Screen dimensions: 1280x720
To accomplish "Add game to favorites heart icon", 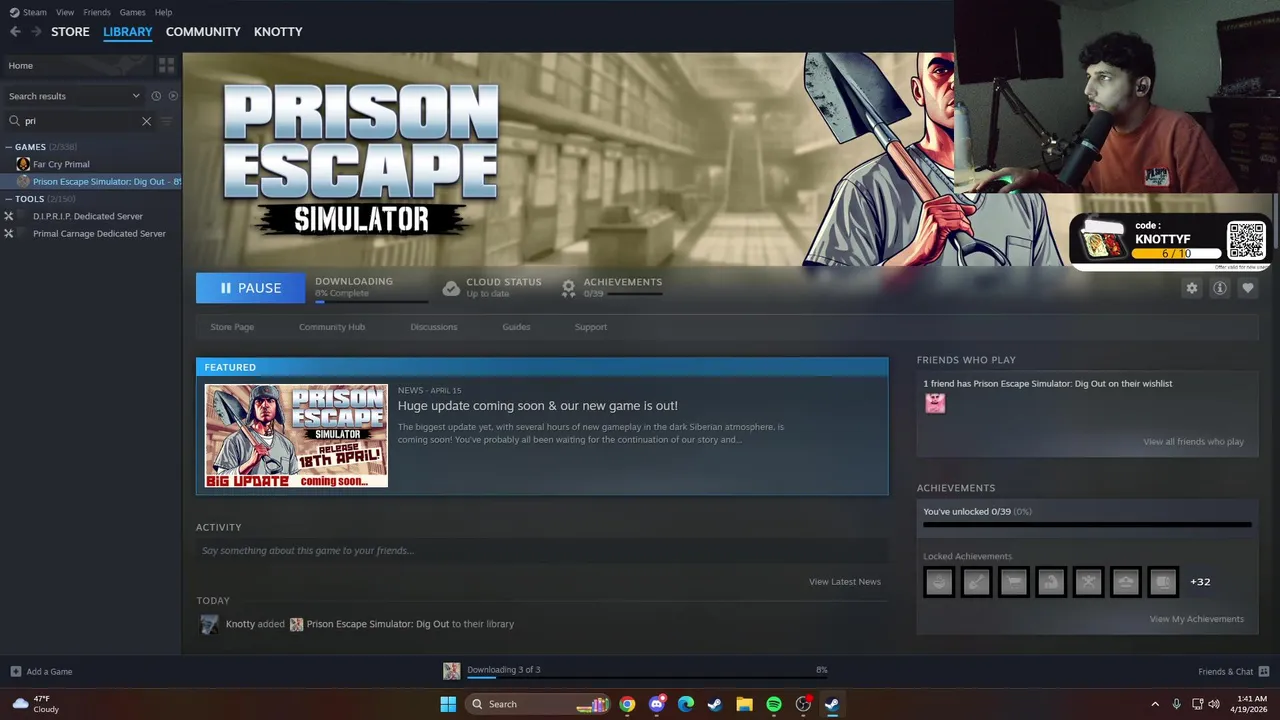I will click(1247, 288).
